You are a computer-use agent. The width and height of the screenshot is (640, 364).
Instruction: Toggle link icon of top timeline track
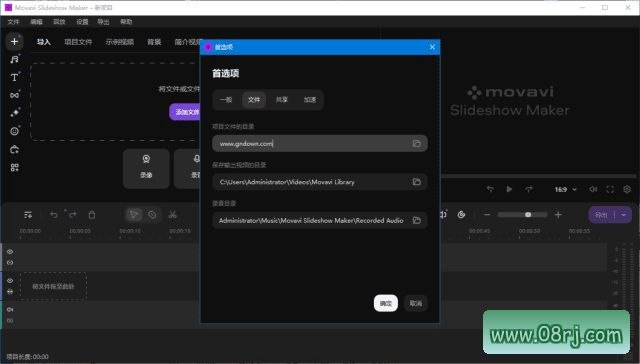(x=10, y=263)
